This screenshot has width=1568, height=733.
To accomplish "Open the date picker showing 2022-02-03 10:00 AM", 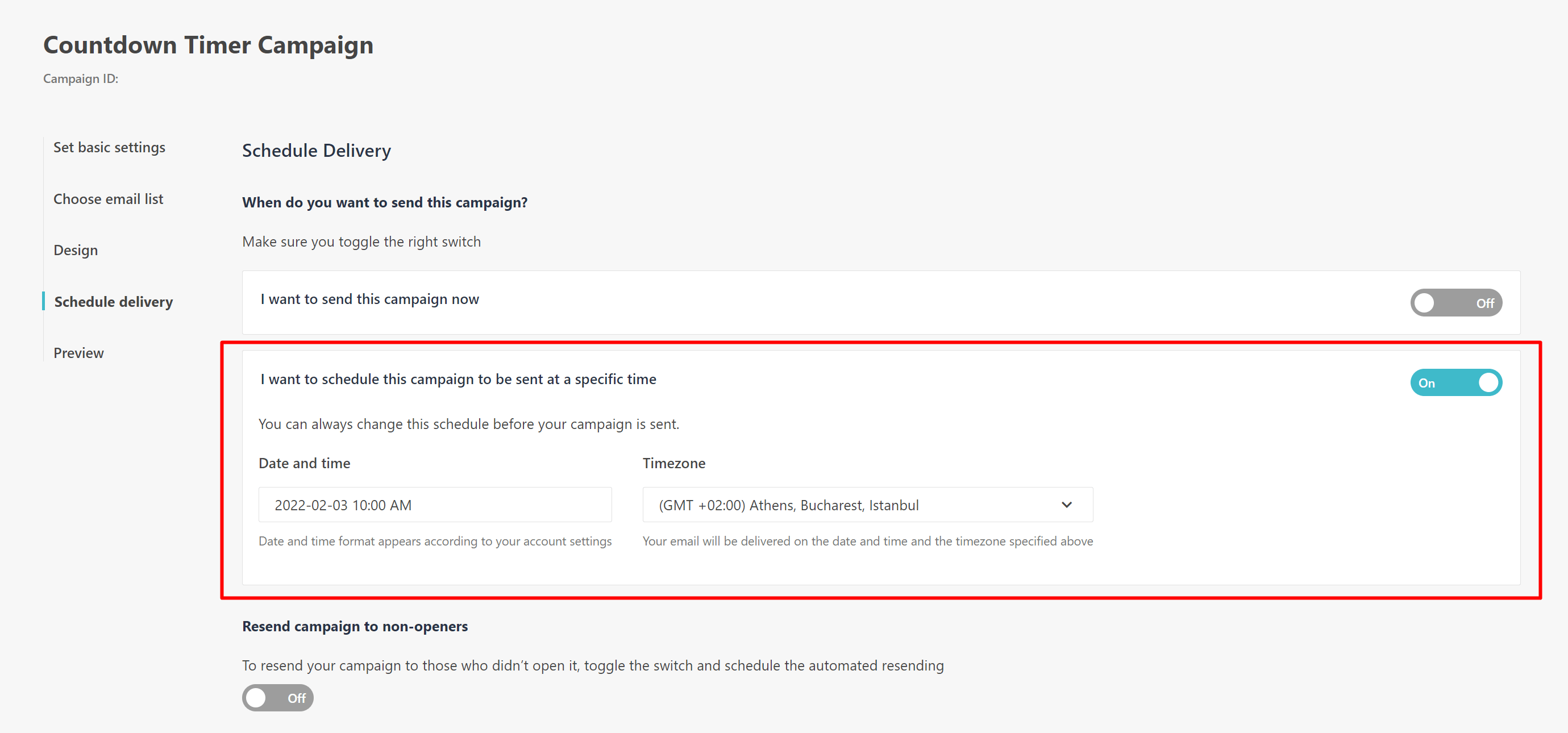I will [x=435, y=505].
